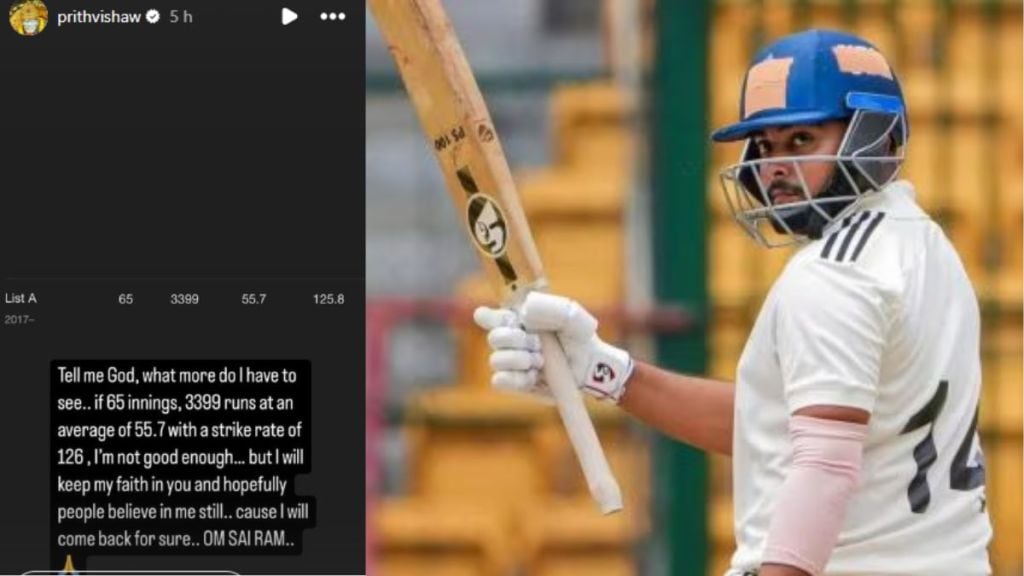Click the 2017– career span label
Viewport: 1024px width, 576px height.
coord(20,319)
